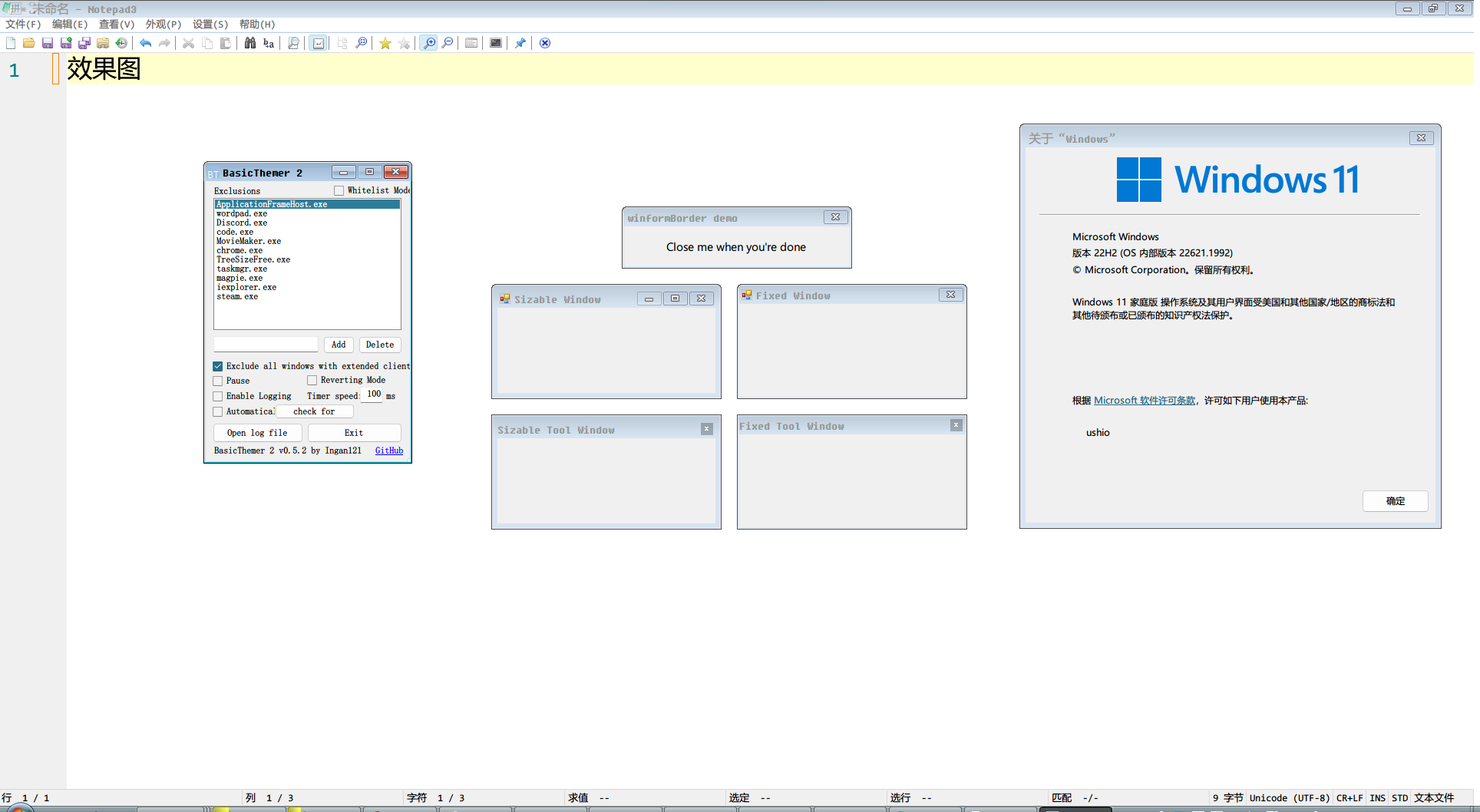Open Replace with the b-a icon
Screen dimensions: 1480x812
coord(269,43)
